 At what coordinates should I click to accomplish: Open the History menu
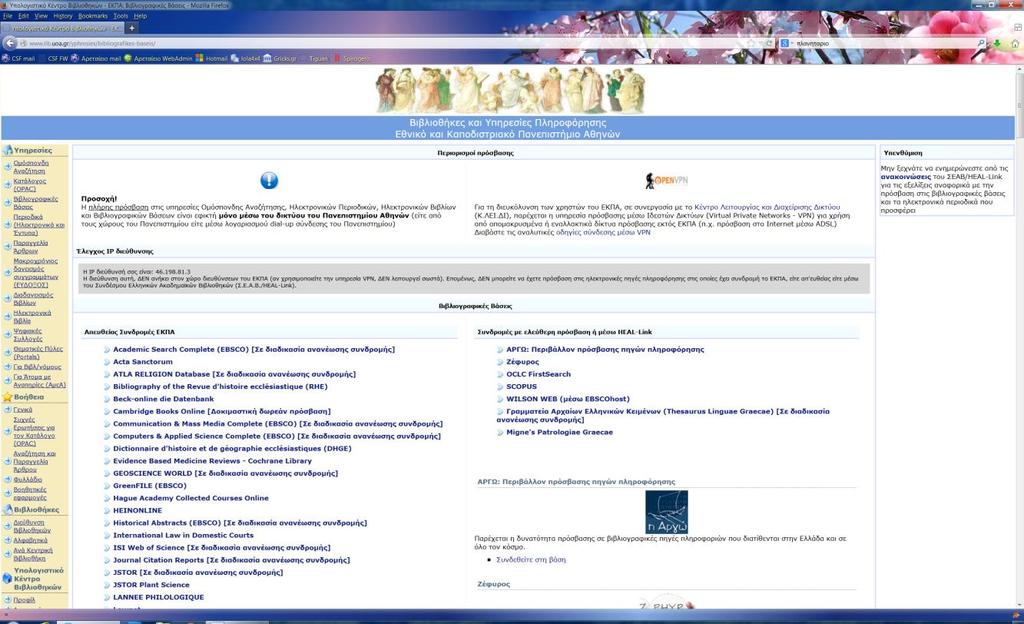tap(63, 16)
